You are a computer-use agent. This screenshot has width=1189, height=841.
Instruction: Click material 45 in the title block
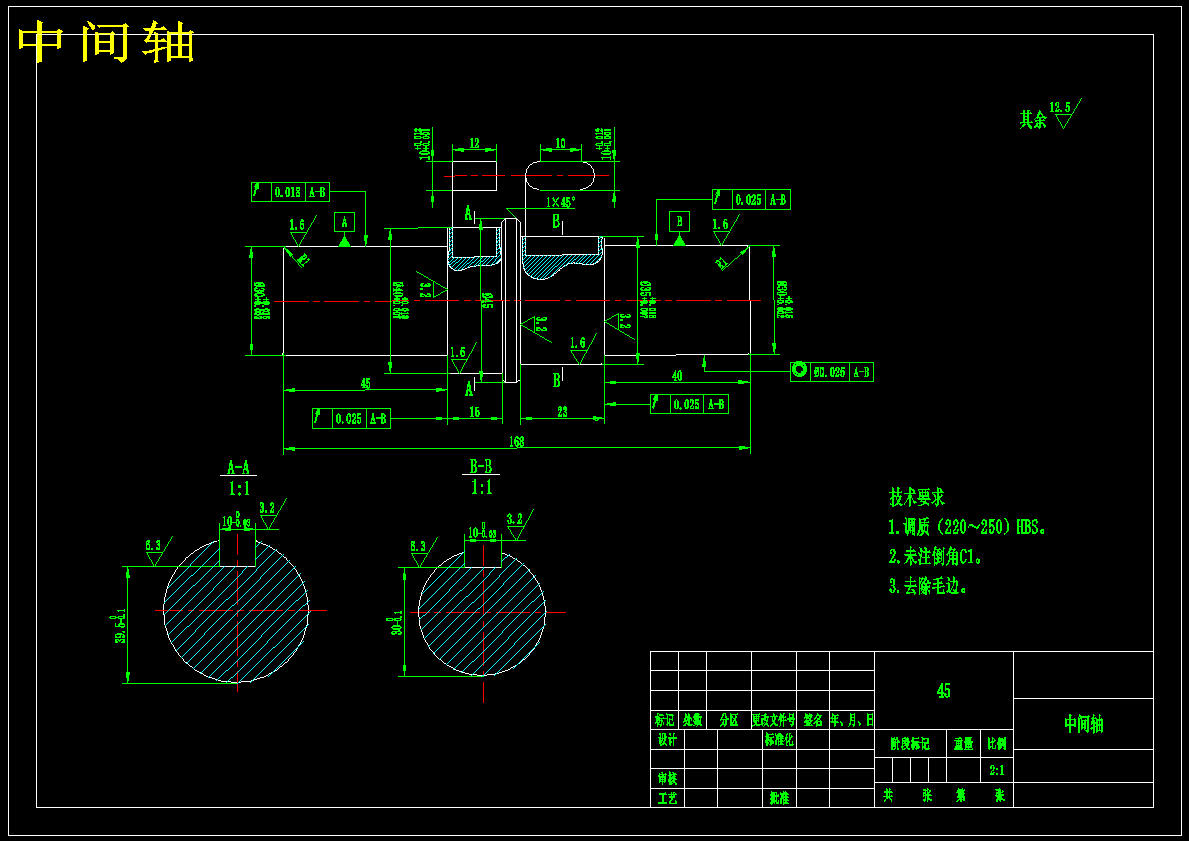tap(943, 691)
